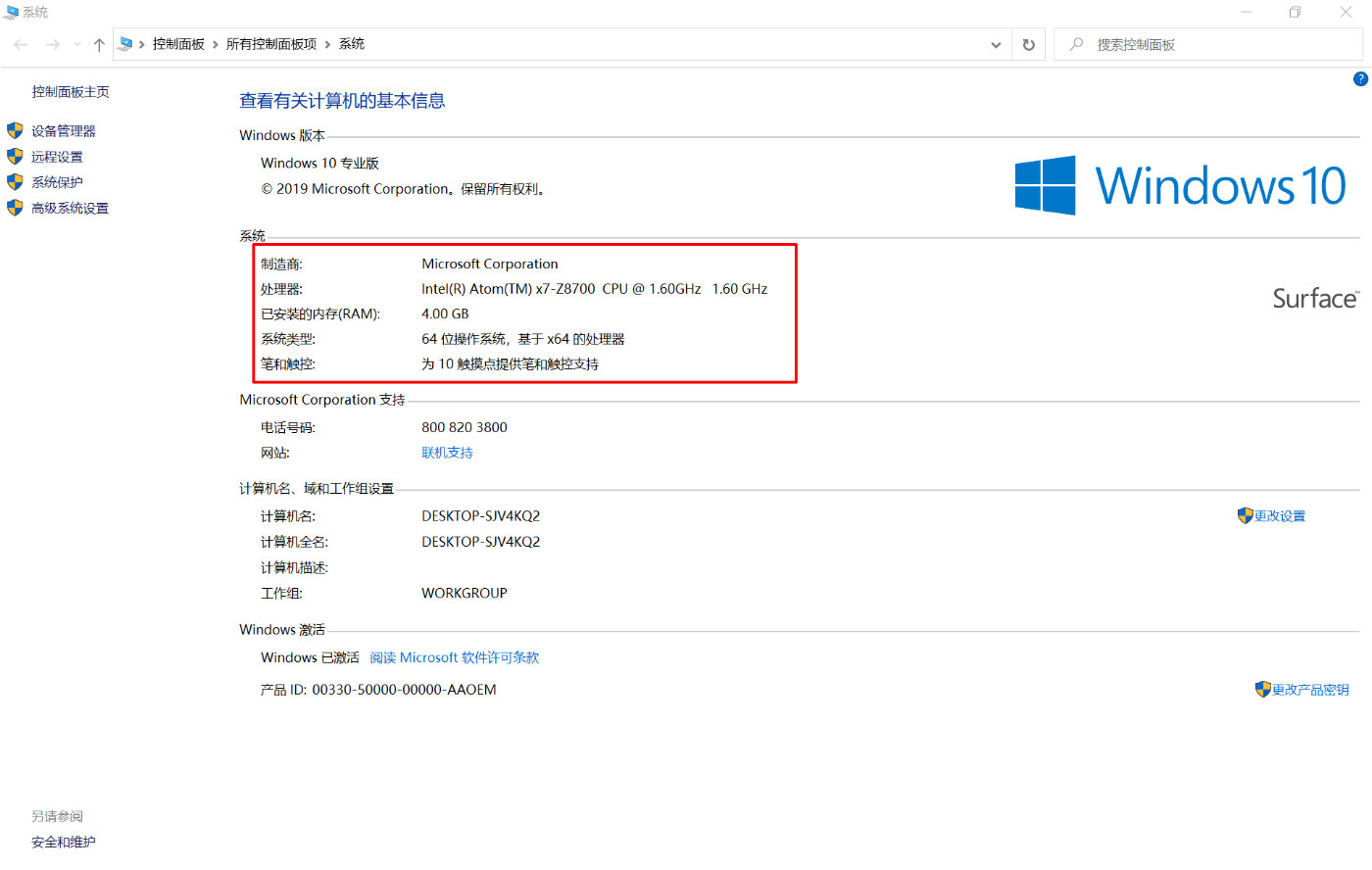This screenshot has height=870, width=1372.
Task: Open 阅读 Microsoft 软件许可条款 link
Action: point(455,657)
